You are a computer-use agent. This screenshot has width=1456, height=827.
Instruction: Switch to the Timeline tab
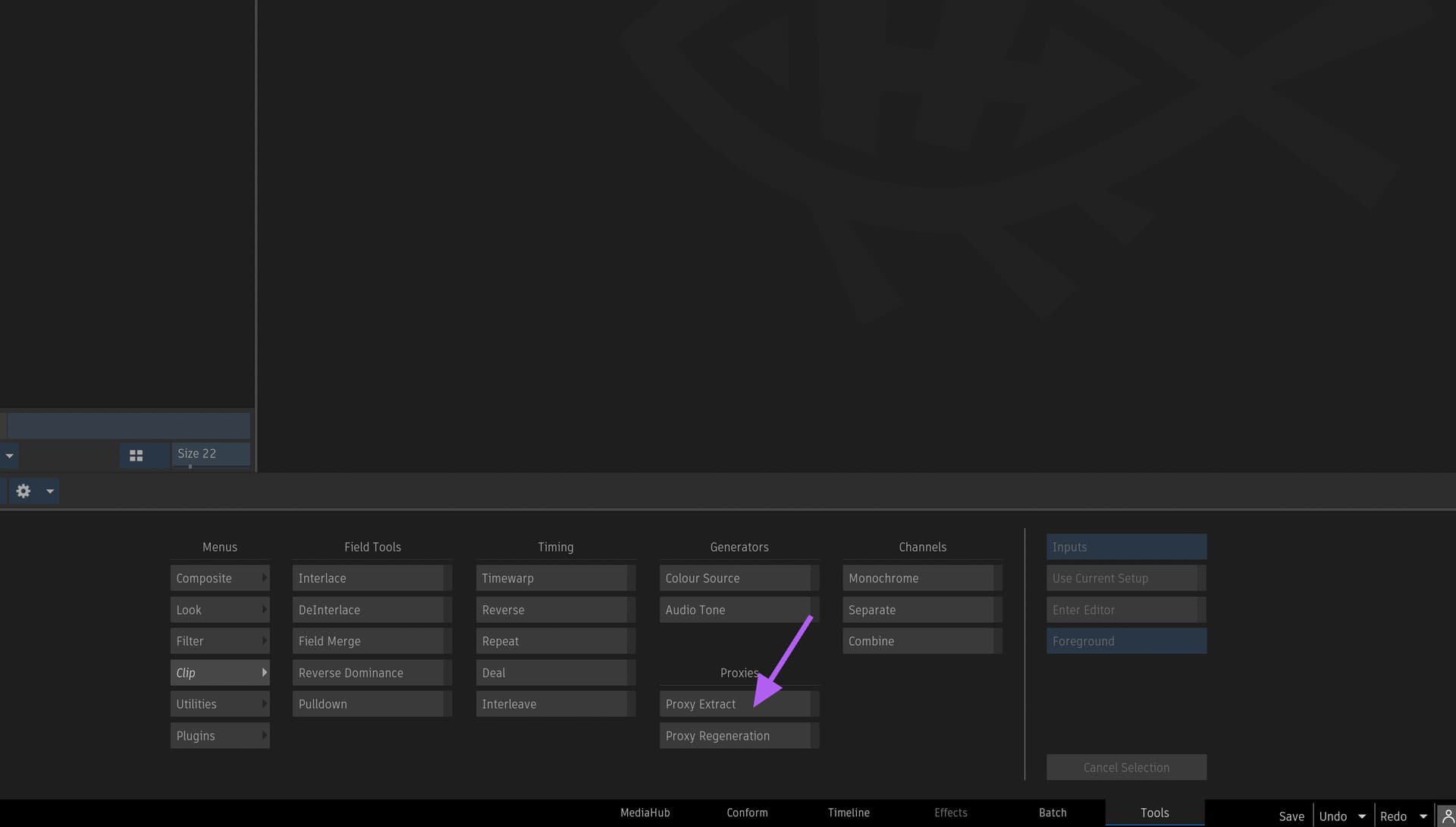click(849, 813)
